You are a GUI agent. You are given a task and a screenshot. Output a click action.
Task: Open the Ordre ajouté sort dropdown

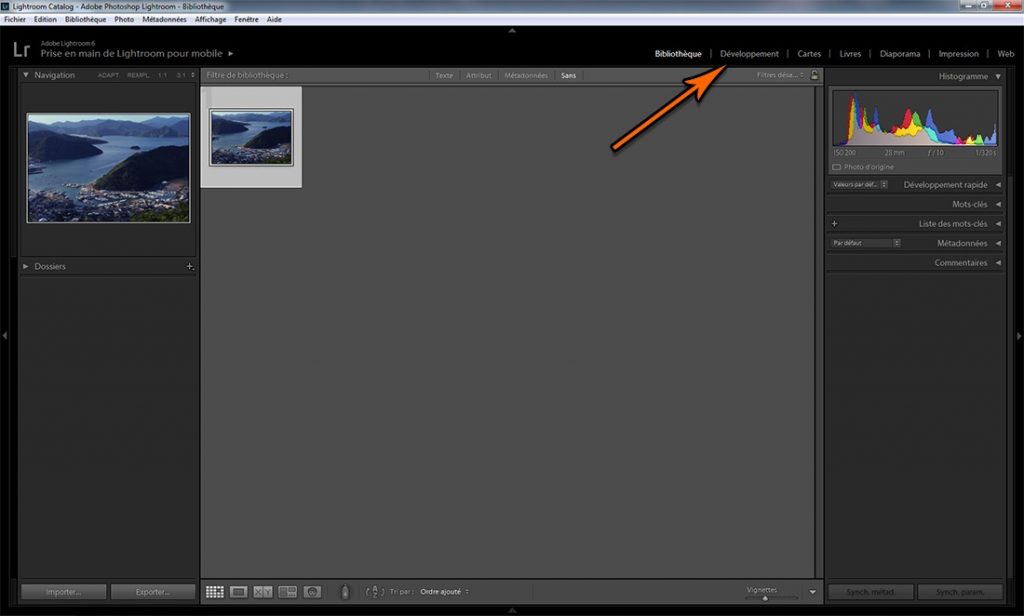pyautogui.click(x=445, y=592)
